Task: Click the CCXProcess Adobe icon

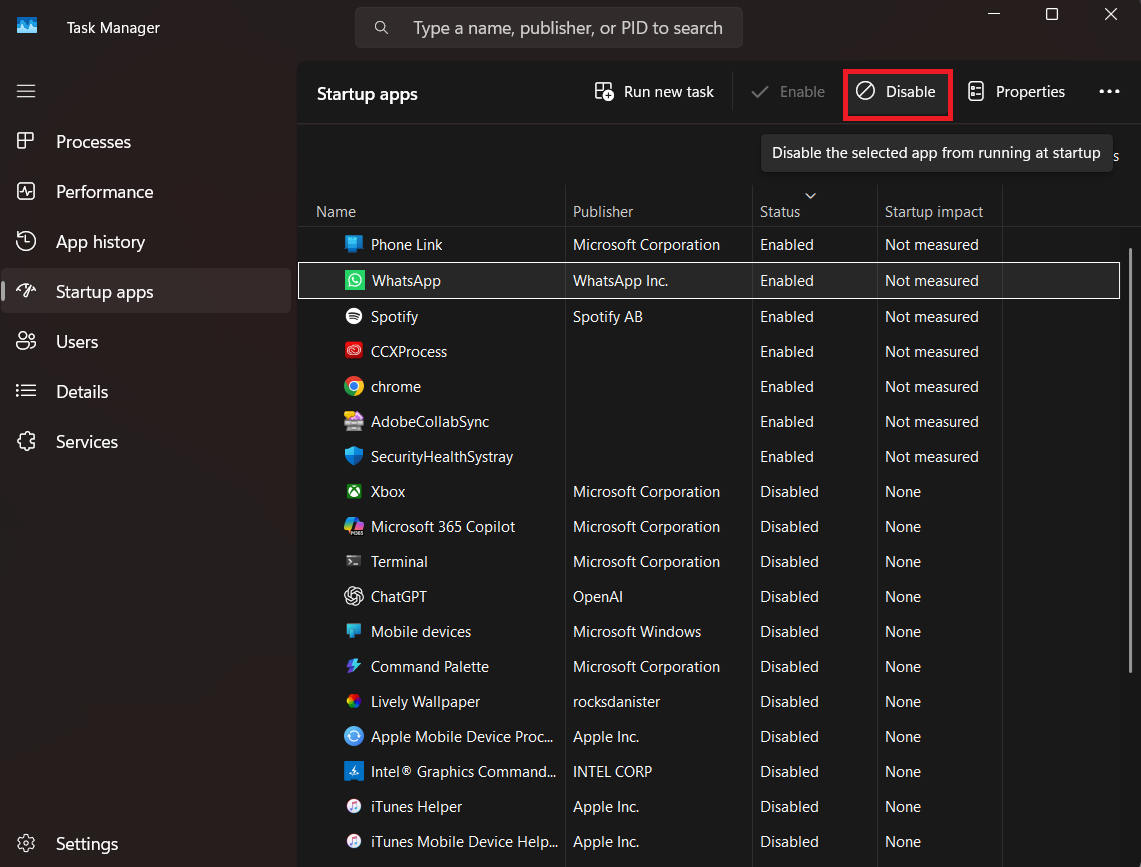Action: (x=354, y=351)
